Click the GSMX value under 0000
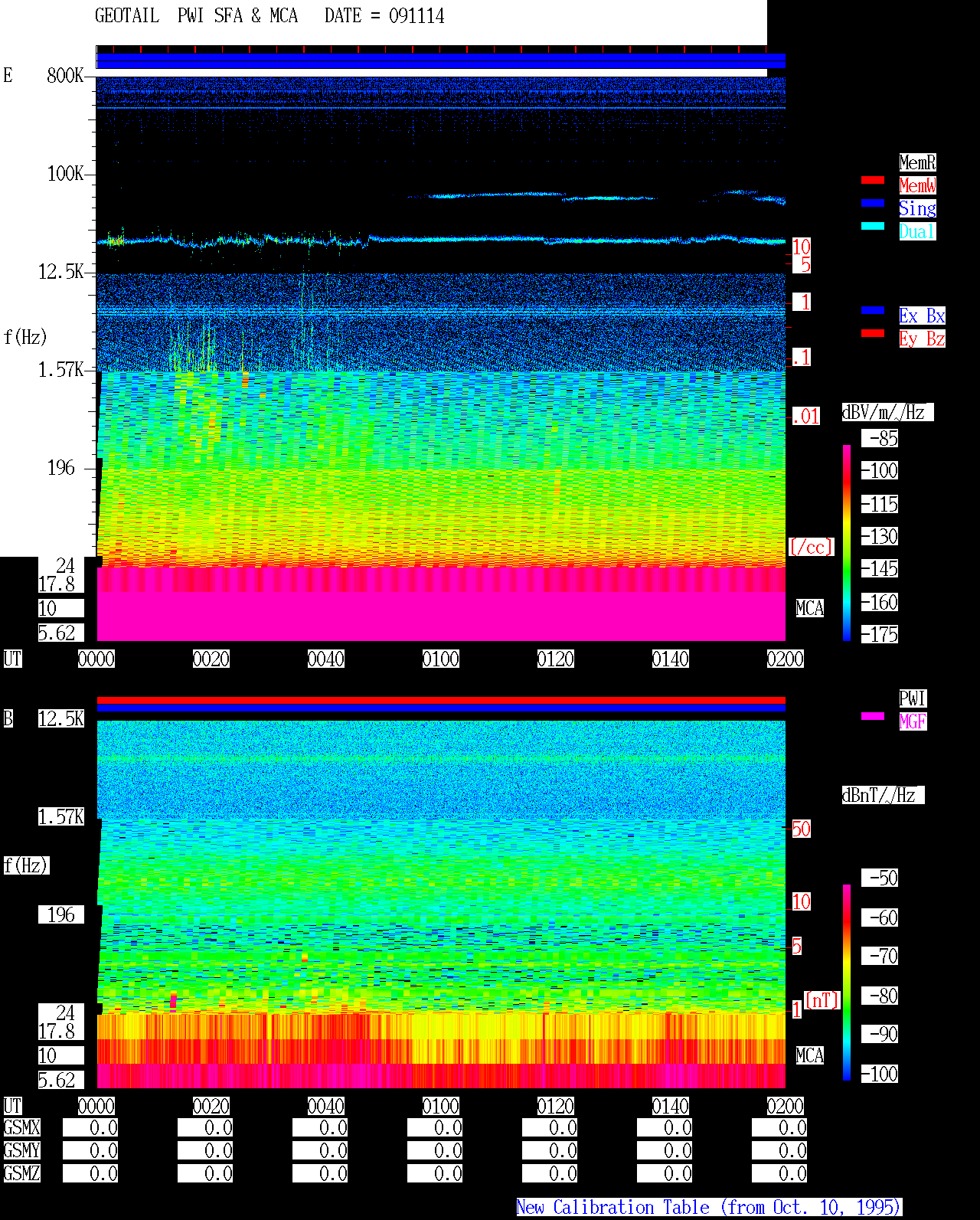Viewport: 980px width, 1220px height. click(90, 1128)
